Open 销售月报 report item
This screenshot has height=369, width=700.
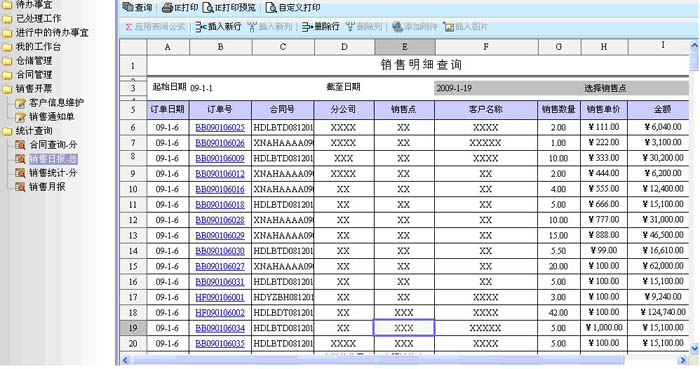point(47,187)
